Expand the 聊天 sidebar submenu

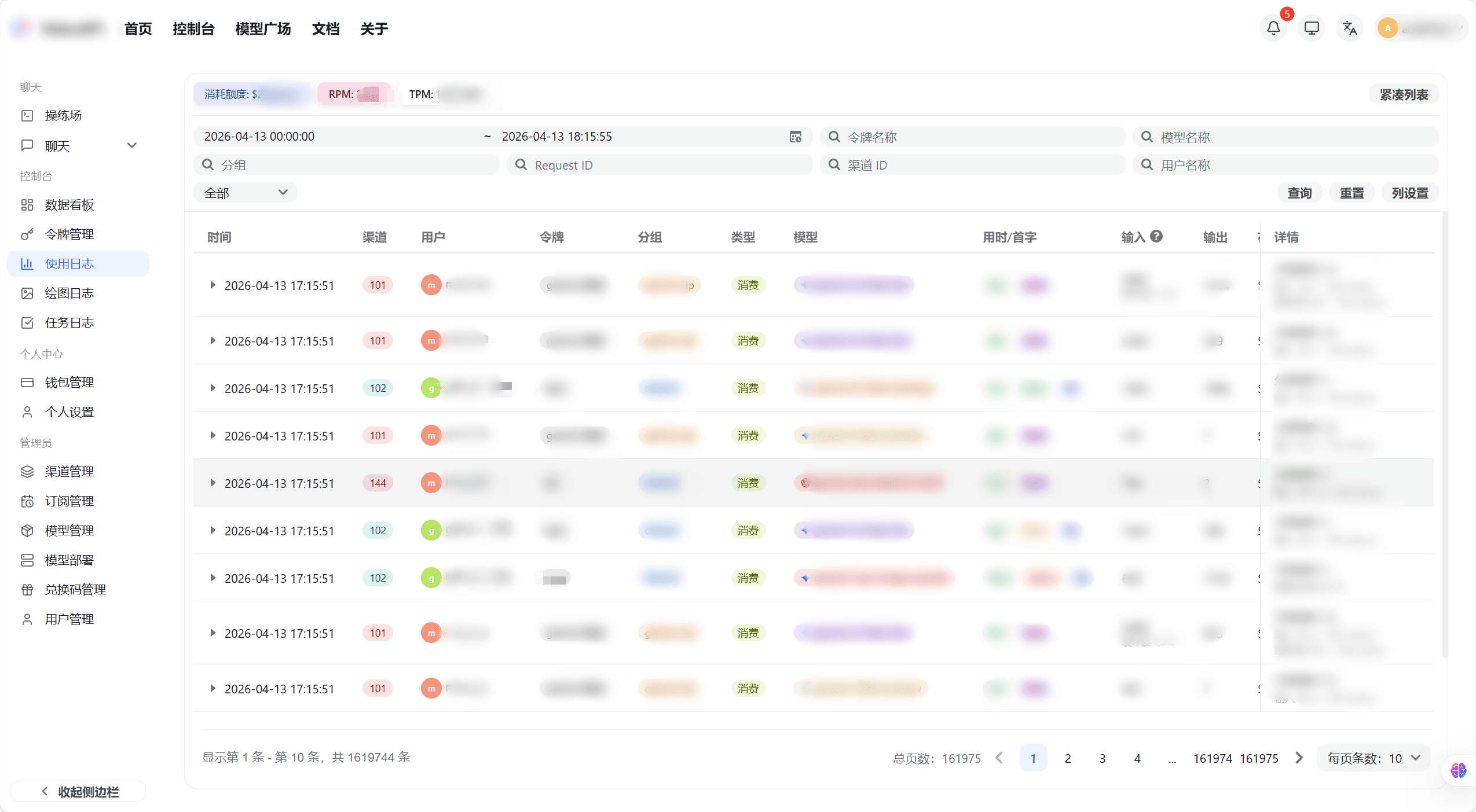click(131, 146)
